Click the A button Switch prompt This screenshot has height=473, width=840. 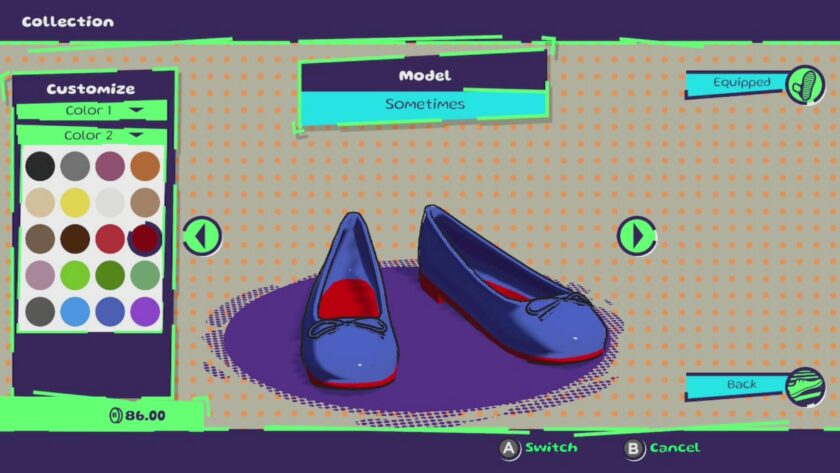point(539,448)
